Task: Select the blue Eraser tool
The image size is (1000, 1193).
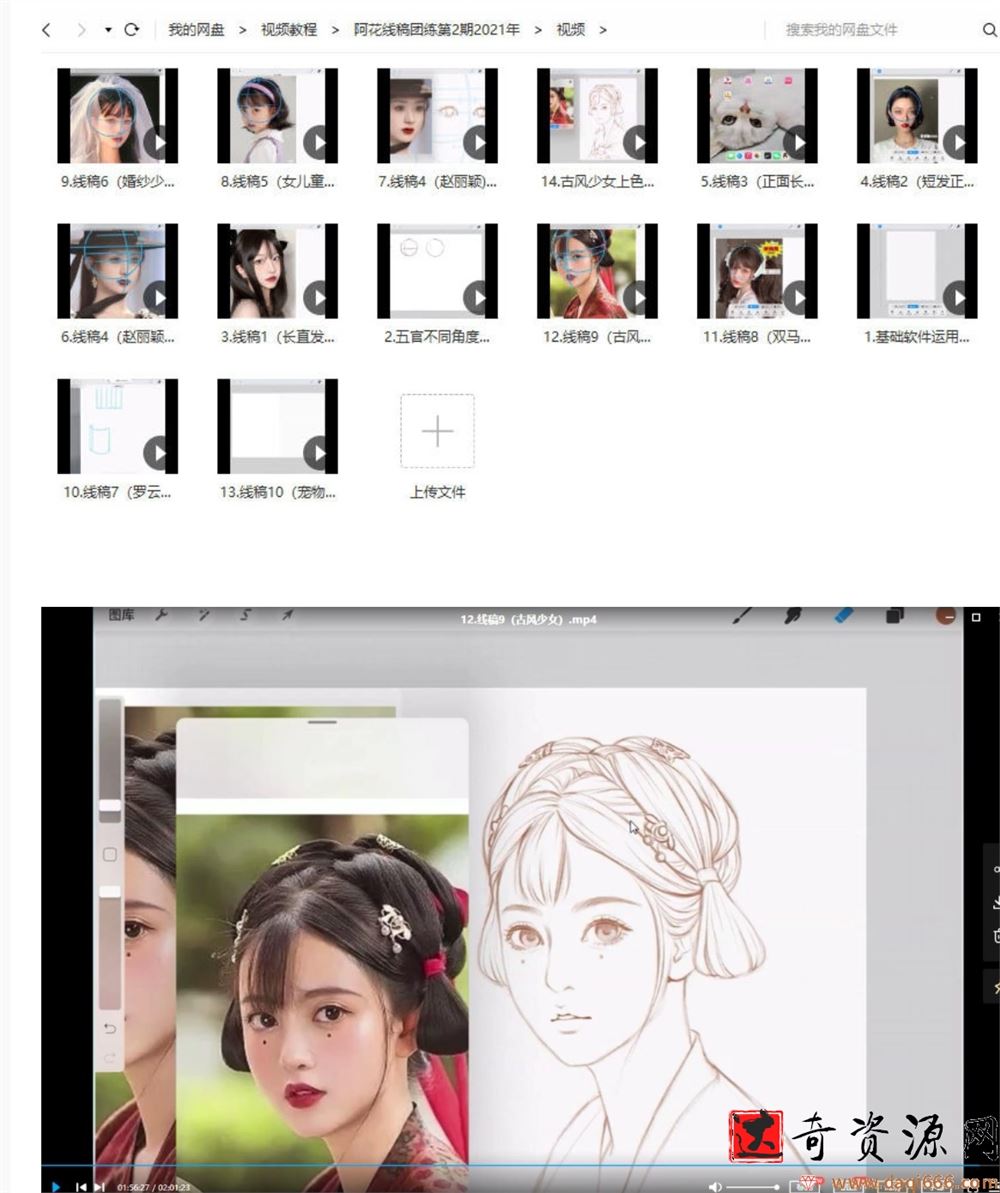Action: click(x=843, y=615)
